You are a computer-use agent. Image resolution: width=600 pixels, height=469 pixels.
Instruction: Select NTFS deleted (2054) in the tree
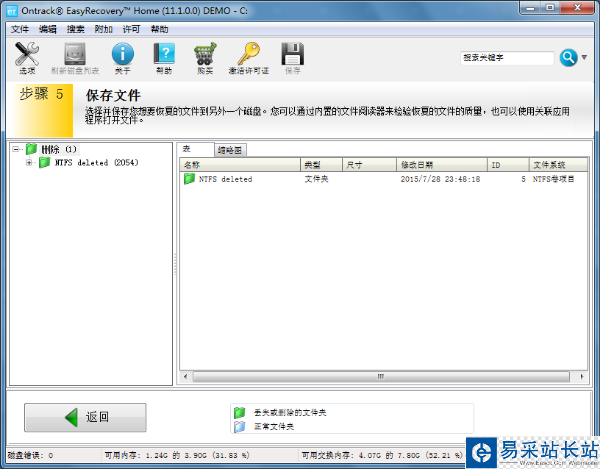tap(96, 163)
